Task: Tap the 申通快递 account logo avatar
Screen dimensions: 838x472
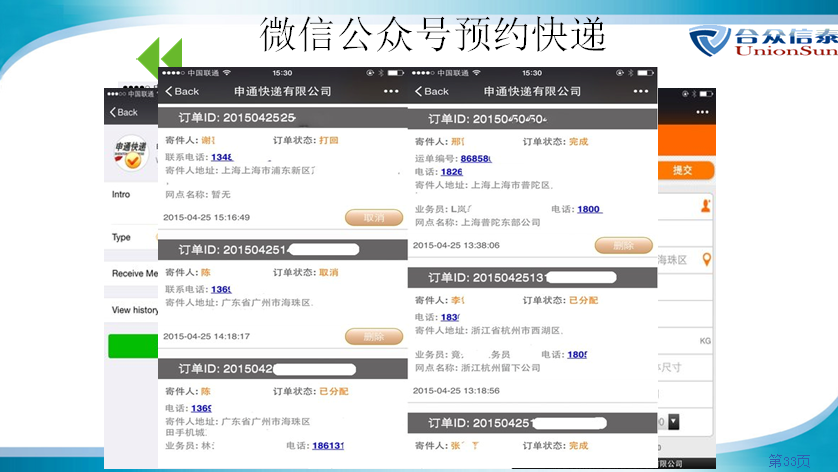Action: tap(131, 153)
